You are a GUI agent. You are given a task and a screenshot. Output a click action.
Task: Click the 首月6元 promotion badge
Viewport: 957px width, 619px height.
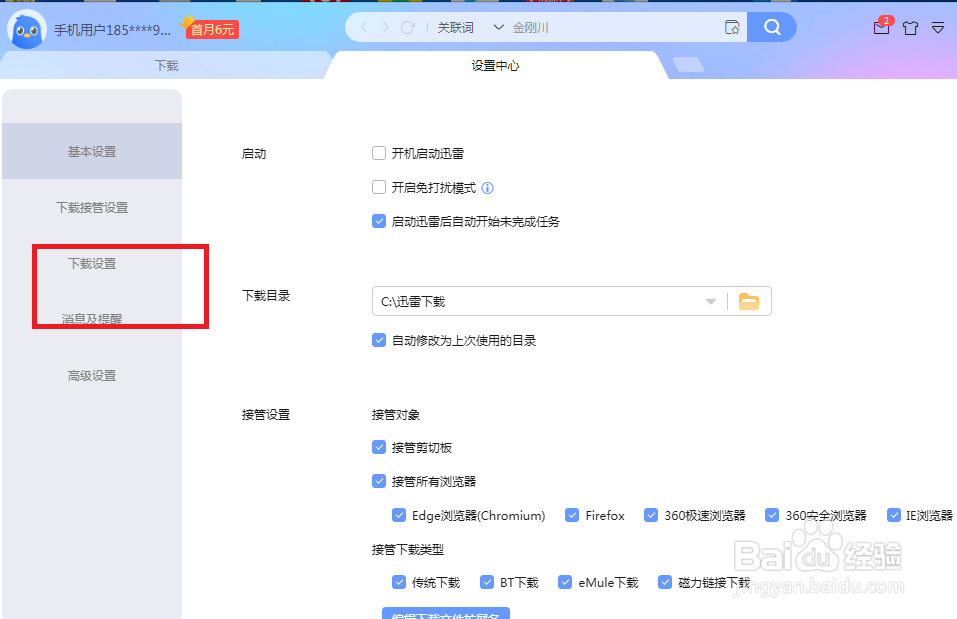tap(211, 28)
